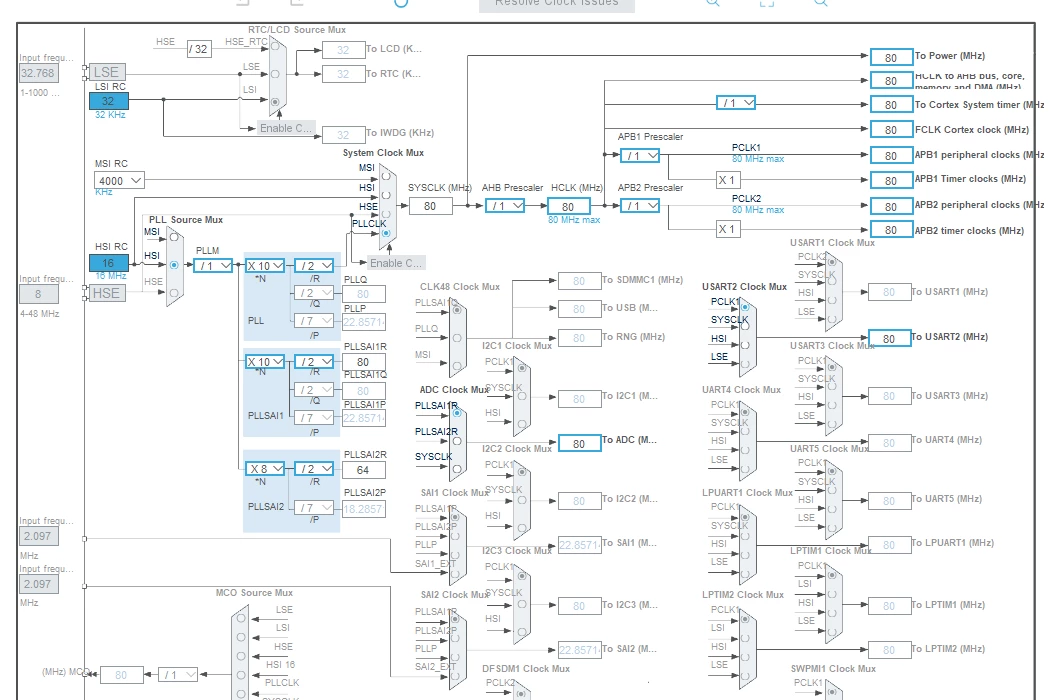Open the APB2 Prescaler dropdown
The height and width of the screenshot is (700, 1053).
point(640,206)
